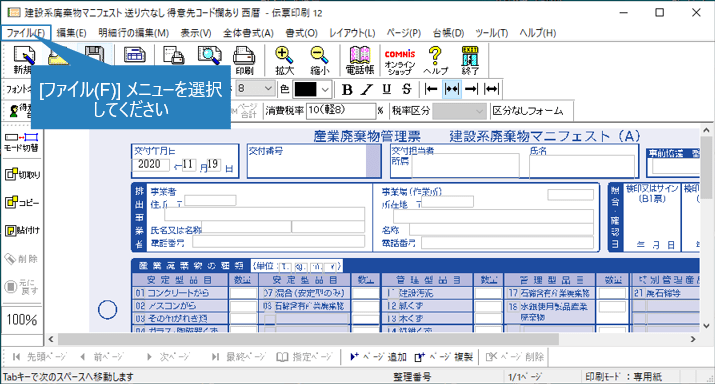
Task: Click the 貼付け paste icon
Action: click(x=22, y=230)
